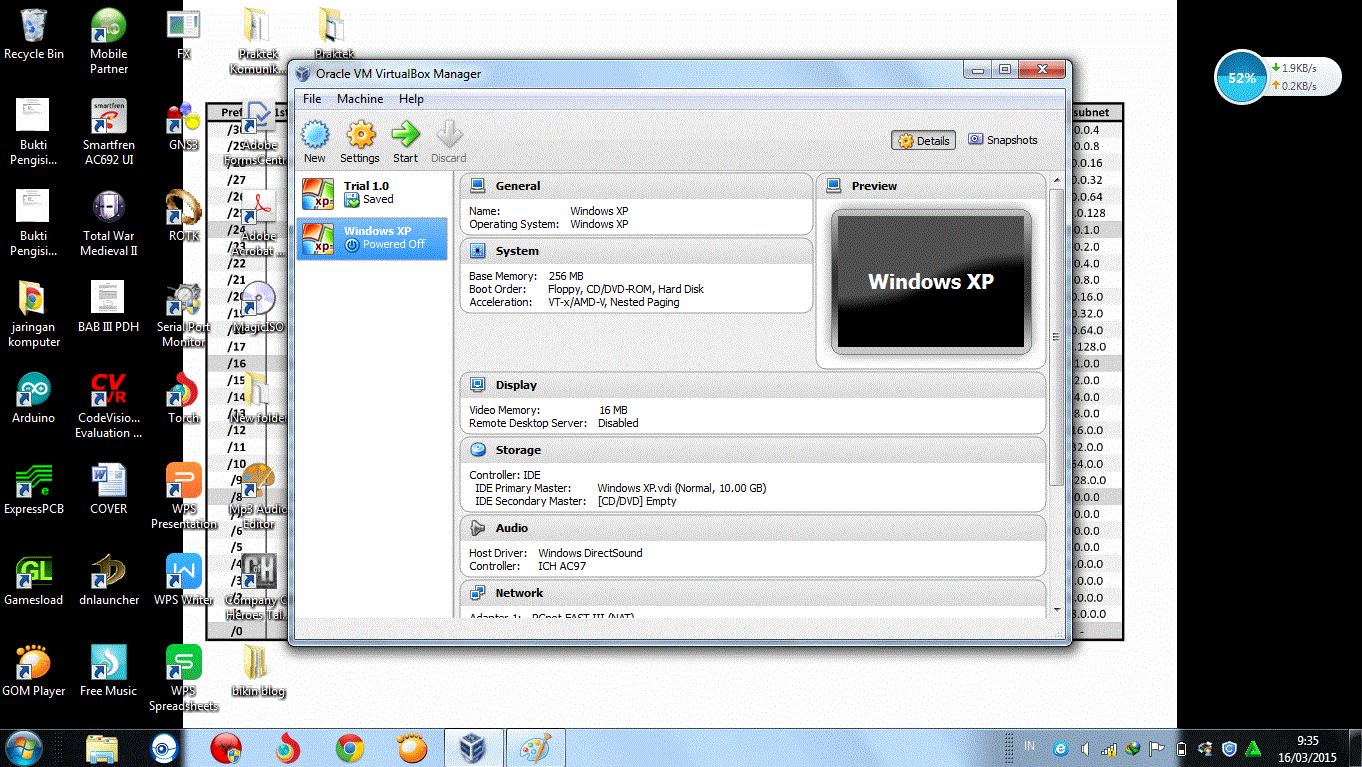Image resolution: width=1362 pixels, height=767 pixels.
Task: Launch the ExpressPCB desktop shortcut
Action: 33,489
